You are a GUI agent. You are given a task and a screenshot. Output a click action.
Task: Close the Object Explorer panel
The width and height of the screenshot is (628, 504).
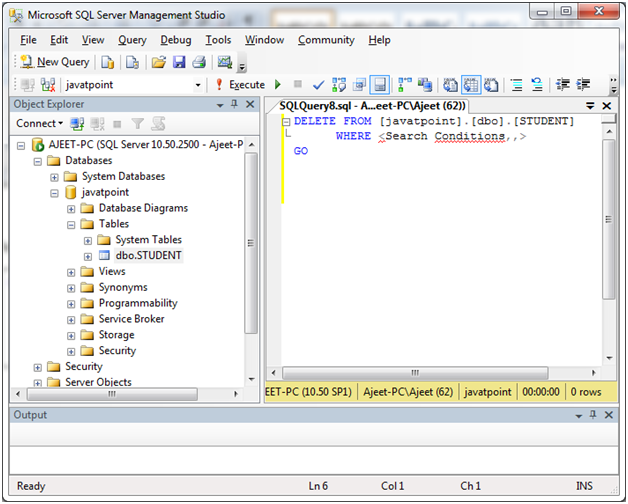250,104
